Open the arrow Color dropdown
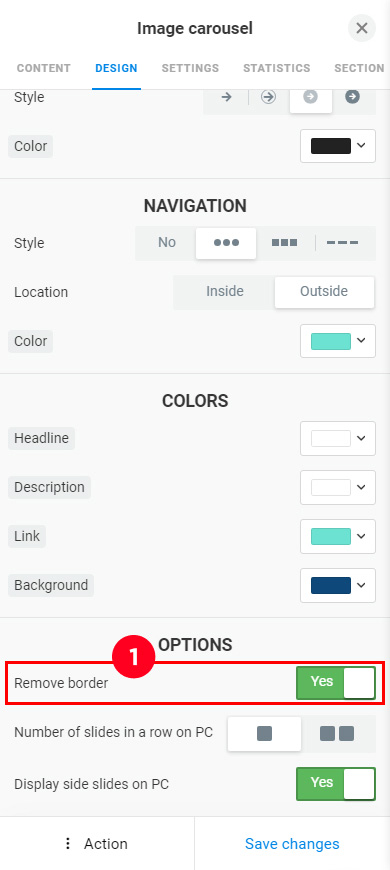 click(338, 146)
